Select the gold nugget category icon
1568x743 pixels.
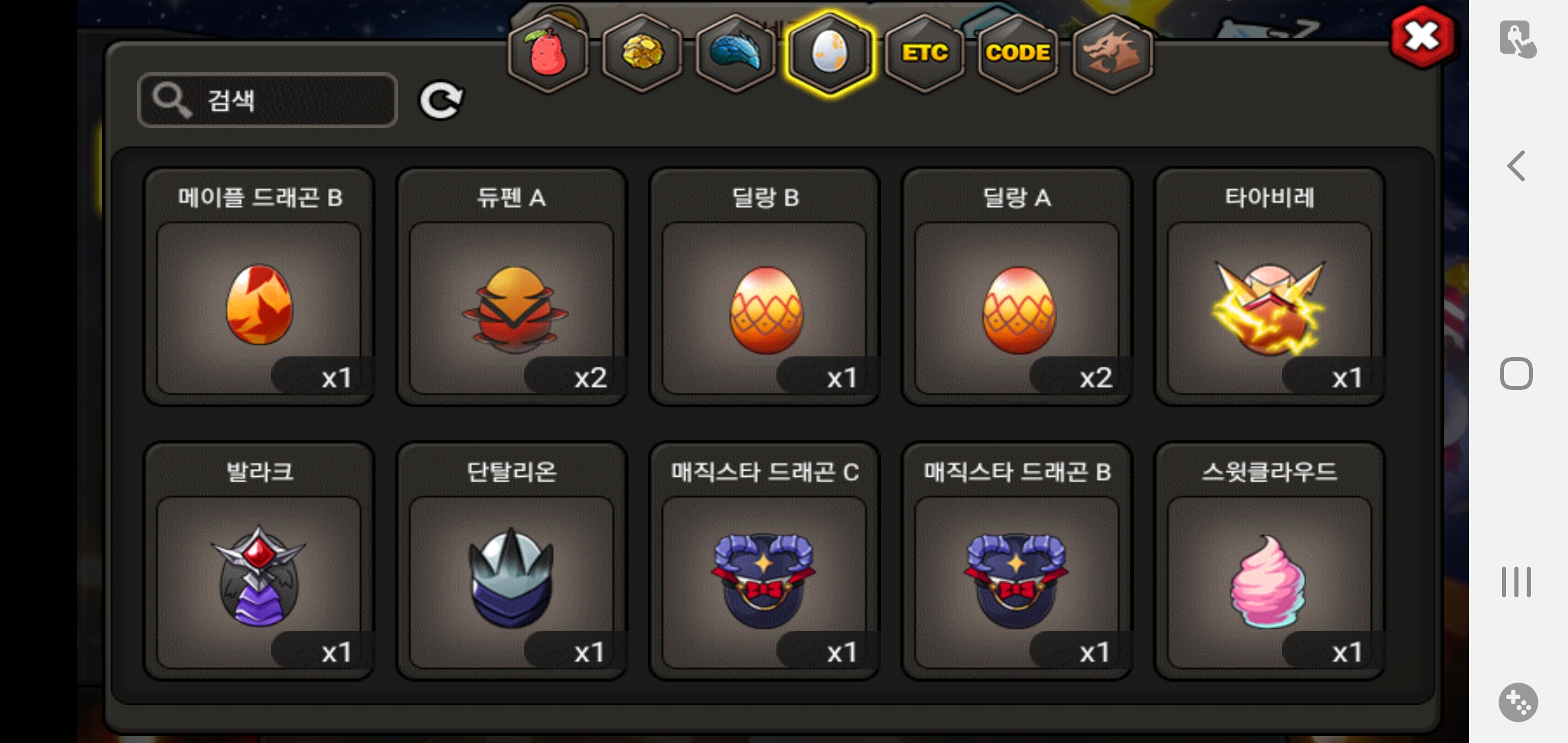tap(642, 53)
